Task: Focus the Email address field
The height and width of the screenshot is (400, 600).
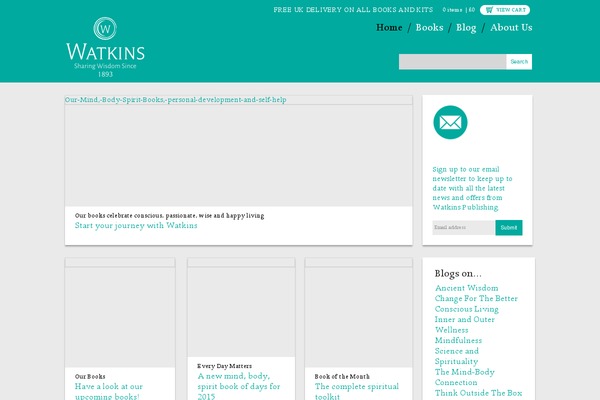Action: coord(464,227)
